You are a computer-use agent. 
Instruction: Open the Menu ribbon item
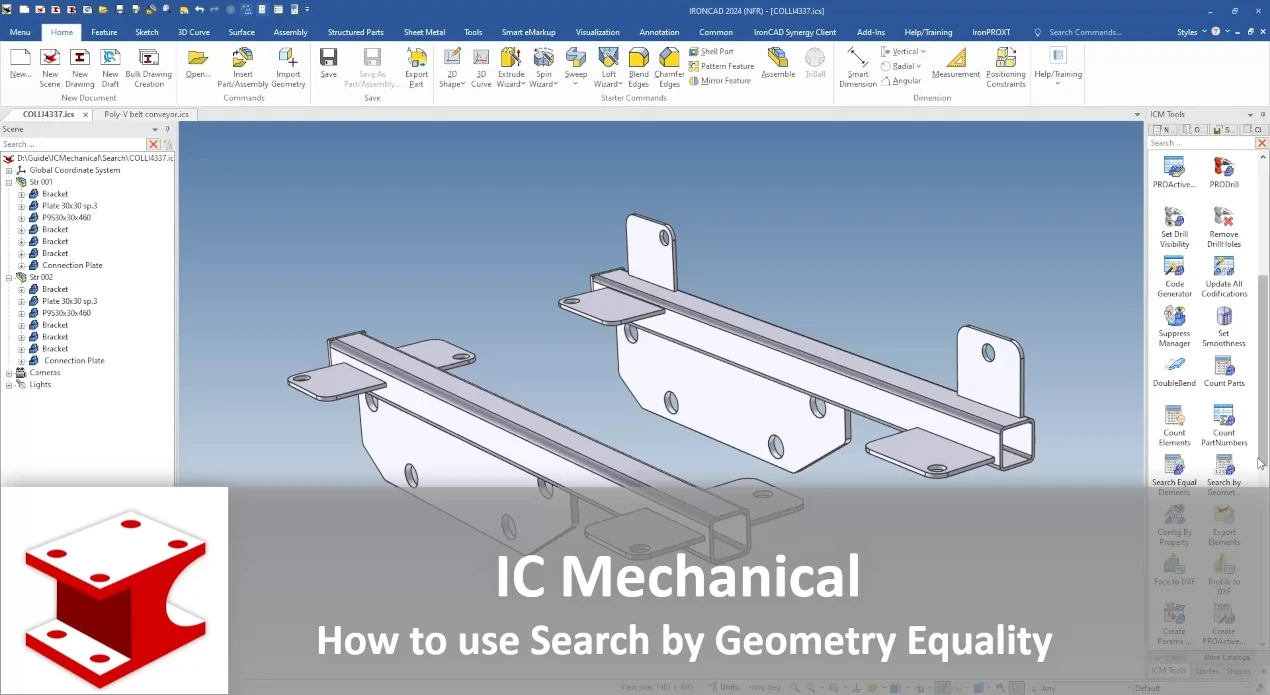click(x=20, y=32)
